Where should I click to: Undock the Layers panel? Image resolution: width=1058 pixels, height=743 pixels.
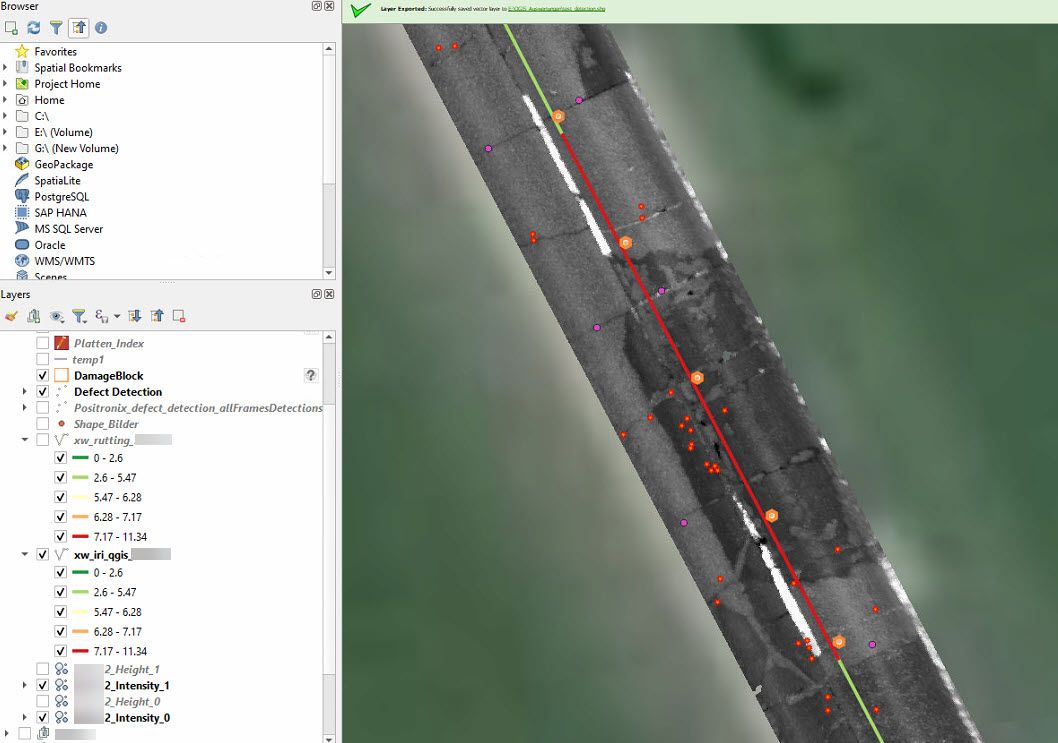(316, 294)
